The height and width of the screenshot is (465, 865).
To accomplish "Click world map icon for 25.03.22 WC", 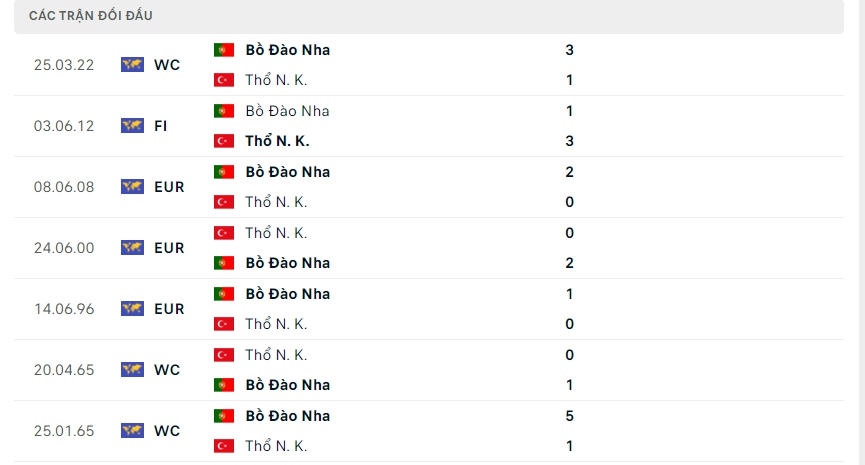I will tap(132, 65).
